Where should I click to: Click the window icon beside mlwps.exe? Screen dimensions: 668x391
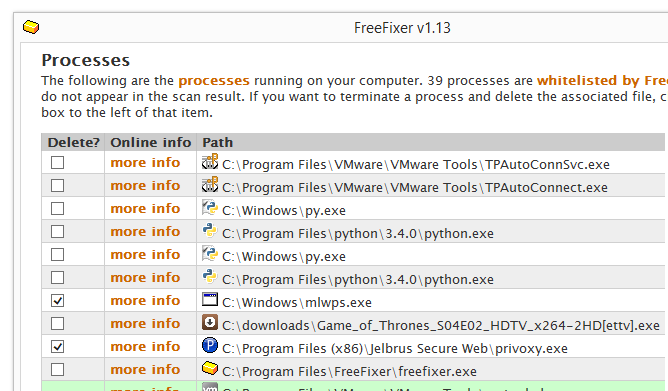210,300
